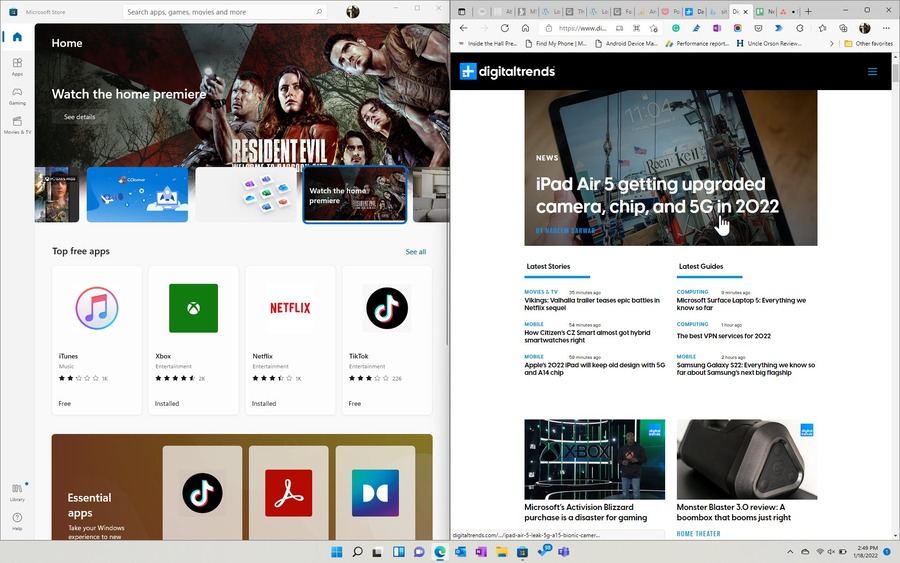Open the iTunes app card
The height and width of the screenshot is (563, 900).
(x=96, y=340)
